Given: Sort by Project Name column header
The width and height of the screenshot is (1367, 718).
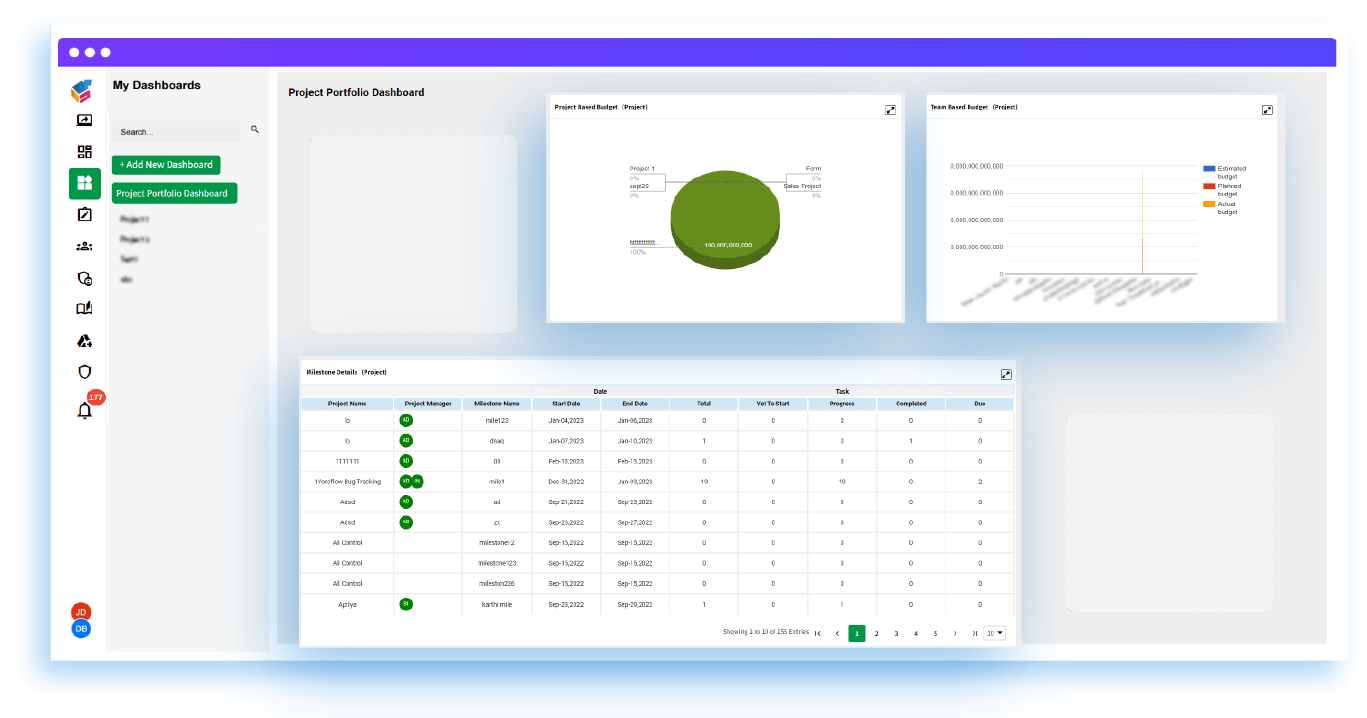Looking at the screenshot, I should point(348,404).
